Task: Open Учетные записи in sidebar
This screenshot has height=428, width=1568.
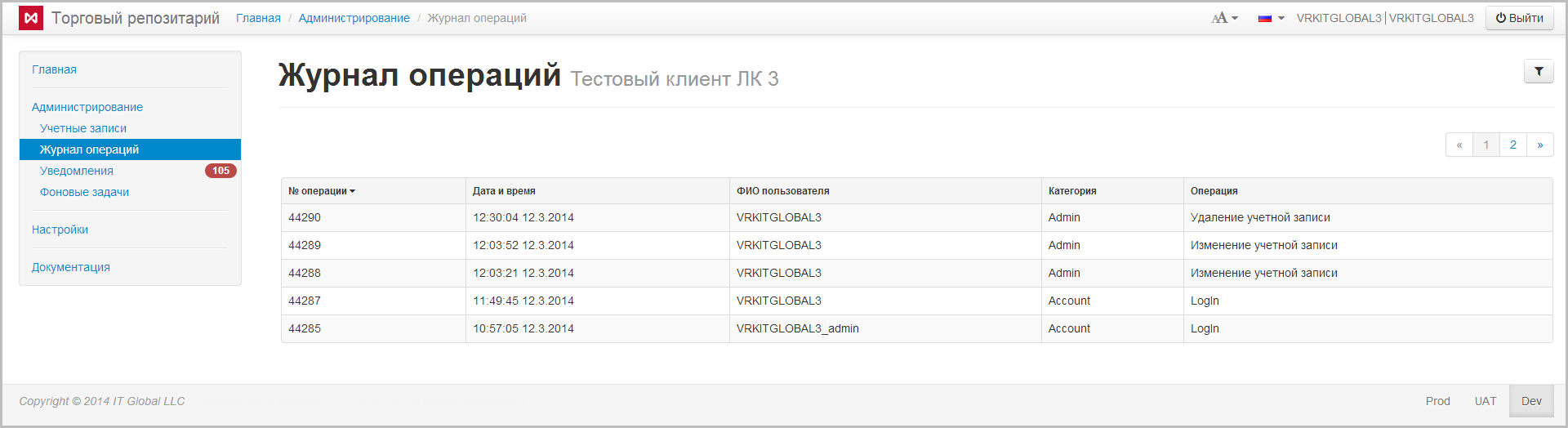Action: point(83,128)
